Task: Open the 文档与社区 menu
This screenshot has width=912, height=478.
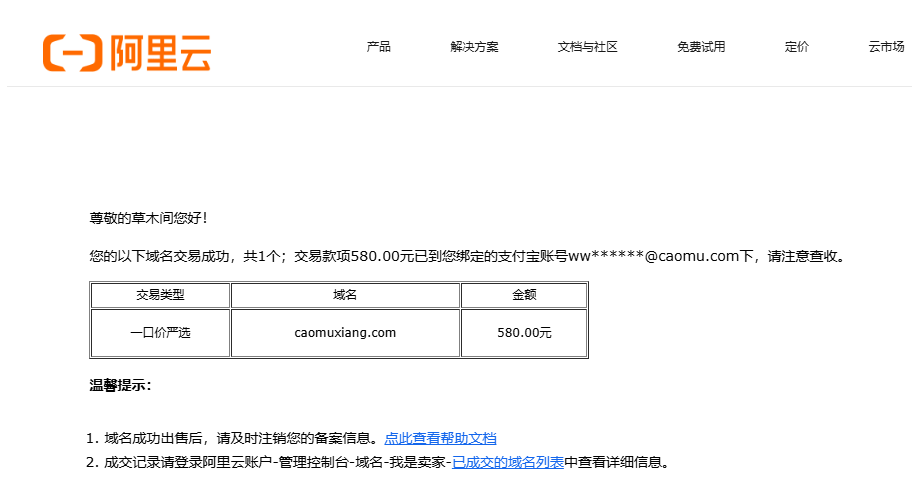Action: (587, 47)
